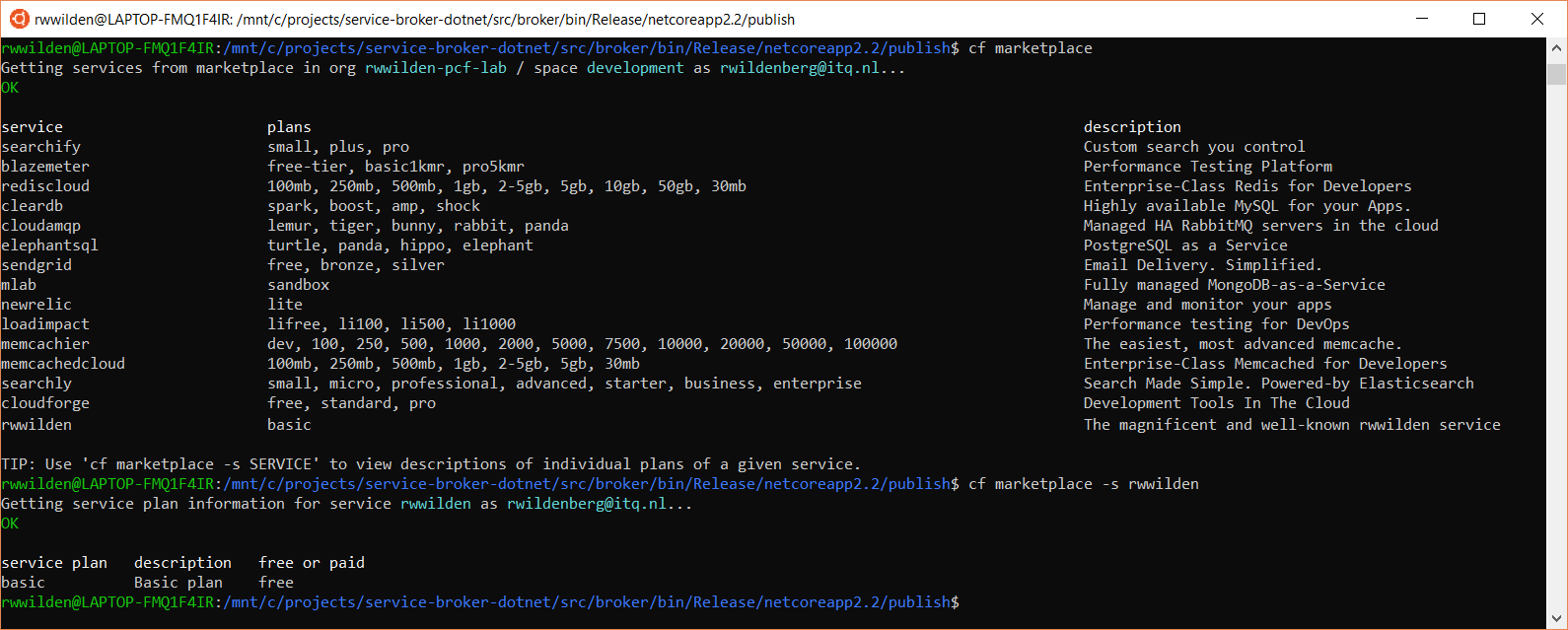Click 'free, bronze, silver' plans
This screenshot has height=630, width=1568.
[356, 265]
